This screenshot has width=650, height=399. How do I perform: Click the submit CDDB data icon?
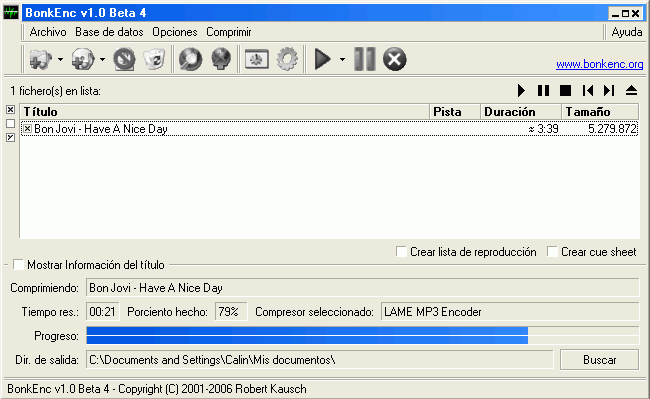coord(221,59)
